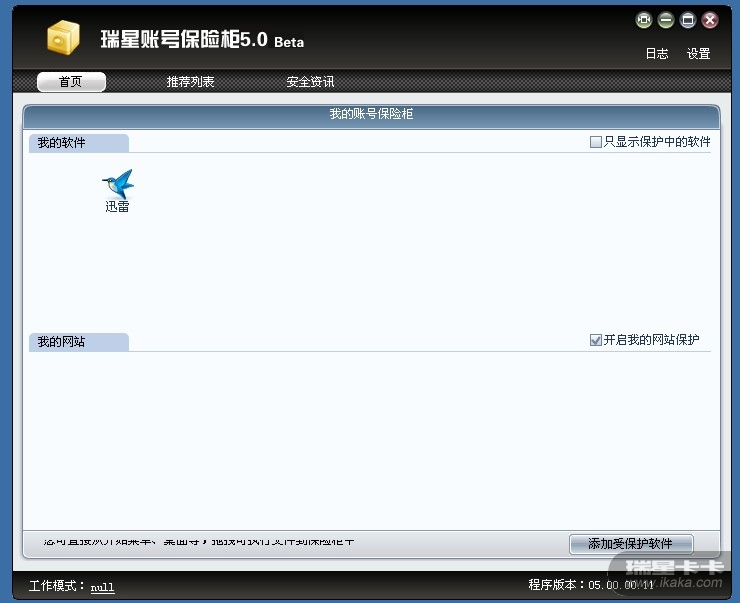
Task: Click the green skin/mode window button
Action: 644,20
